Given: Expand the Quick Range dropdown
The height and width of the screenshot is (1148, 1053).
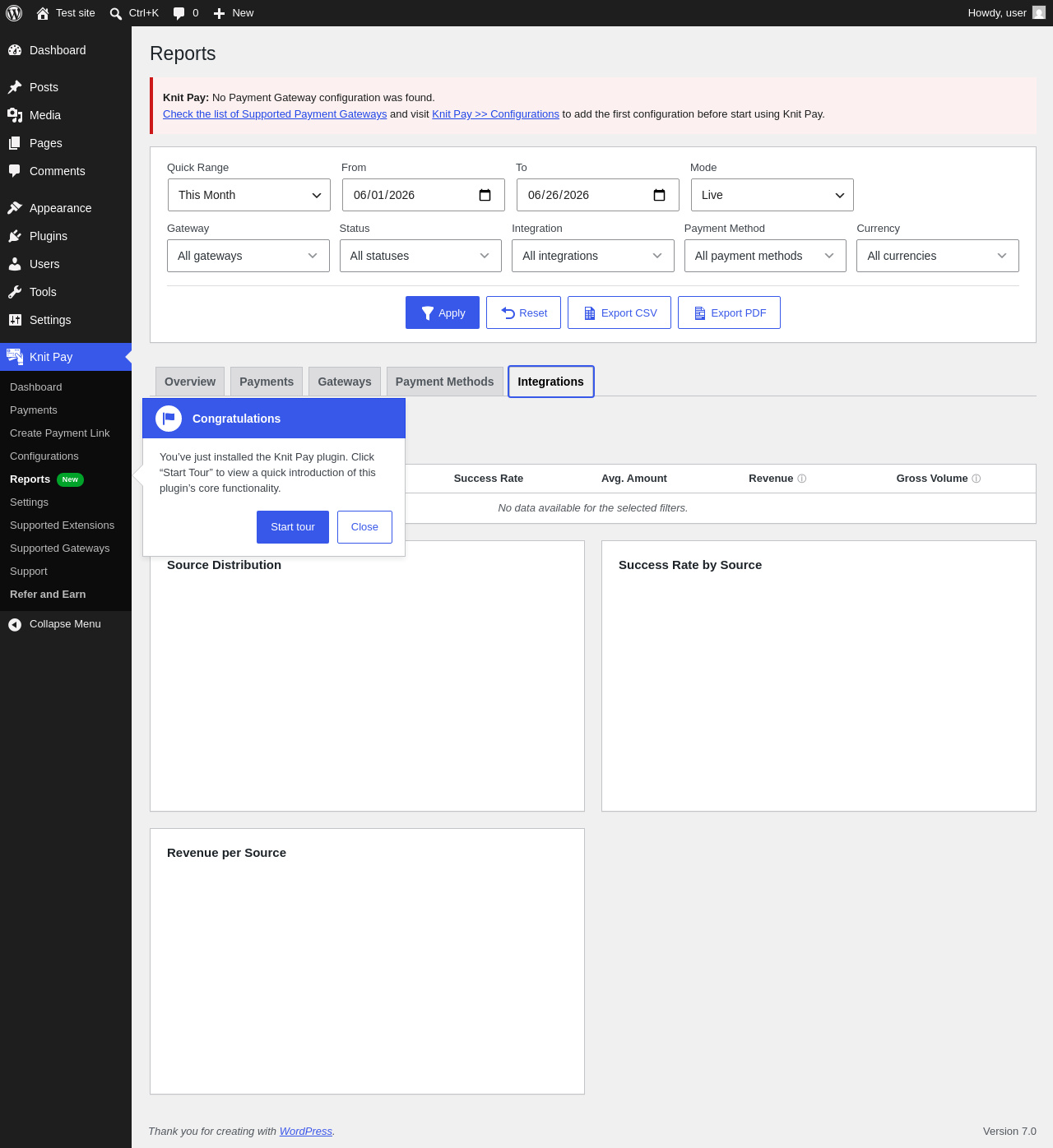Looking at the screenshot, I should (x=249, y=195).
